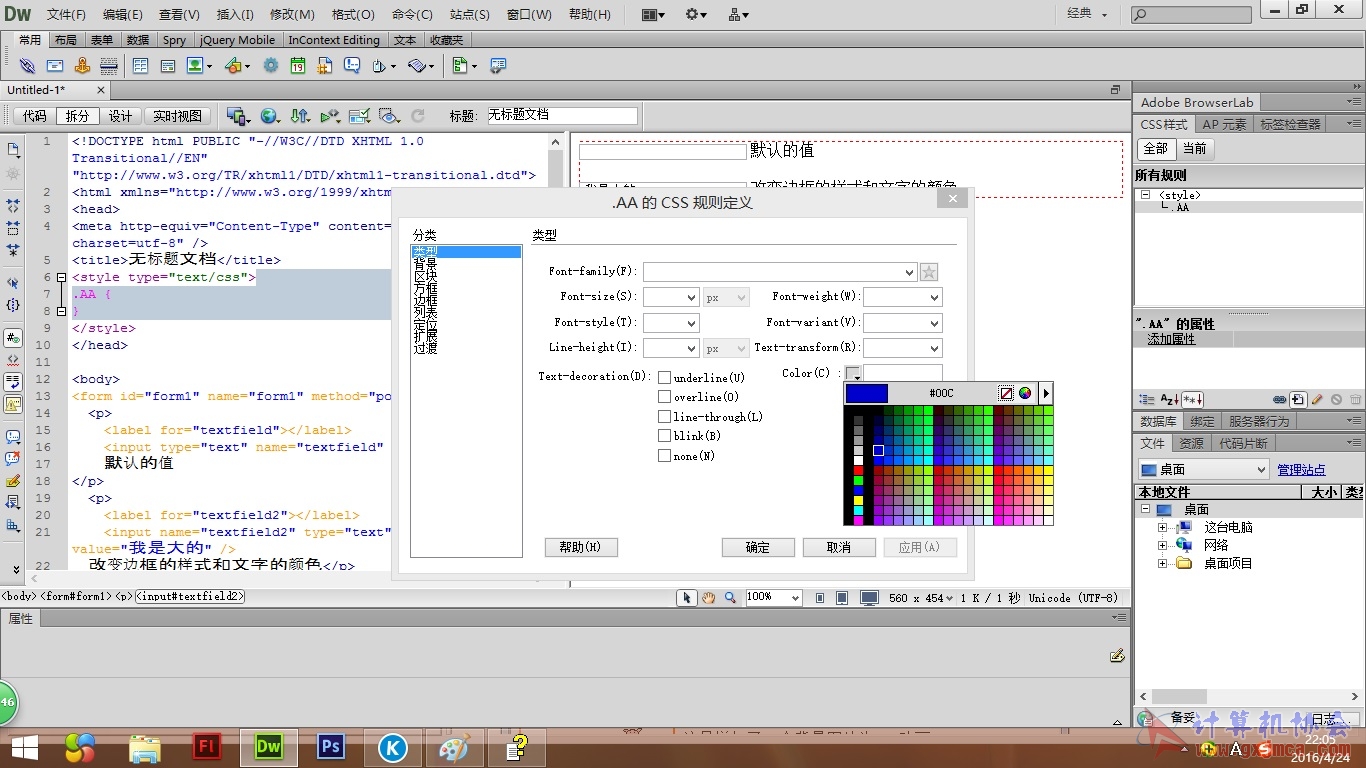Click the server-side include icon
Viewport: 1366px width, 768px height.
pos(325,65)
